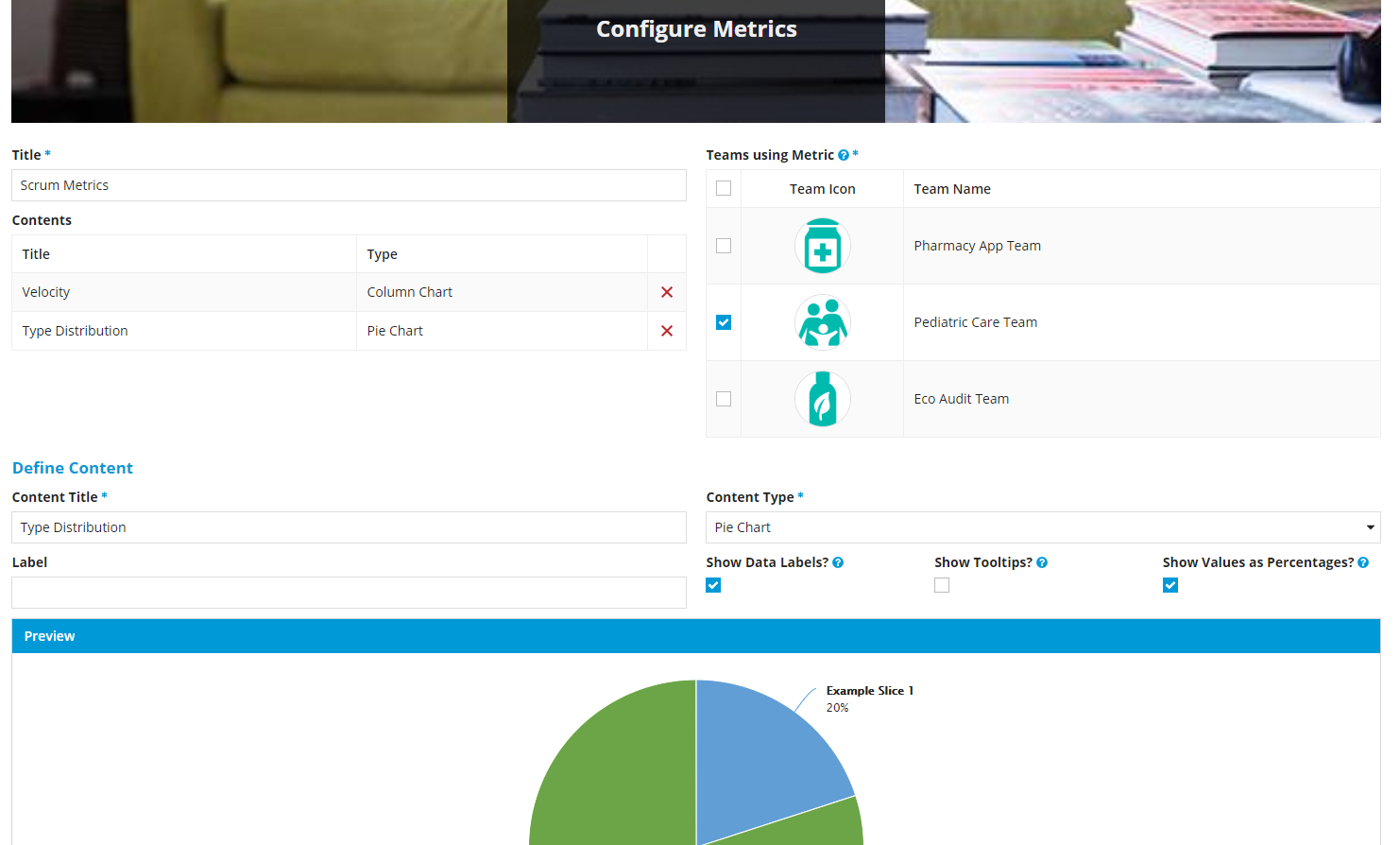1400x845 pixels.
Task: Click the empty Label input field
Action: point(349,593)
